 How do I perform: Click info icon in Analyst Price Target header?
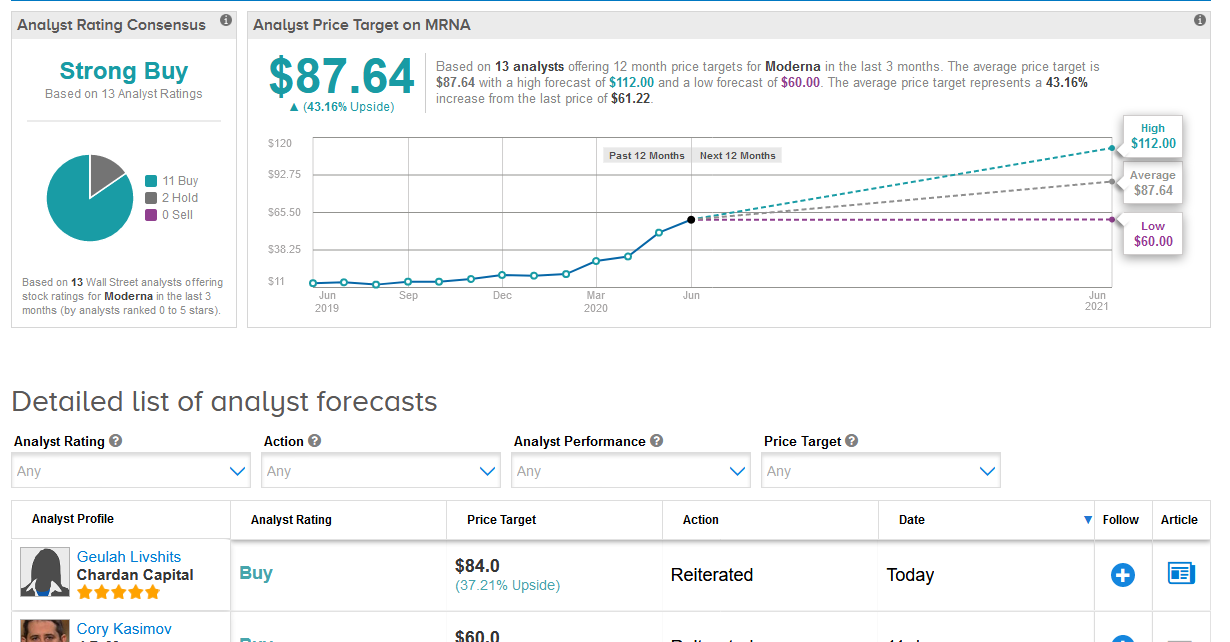coord(1200,20)
